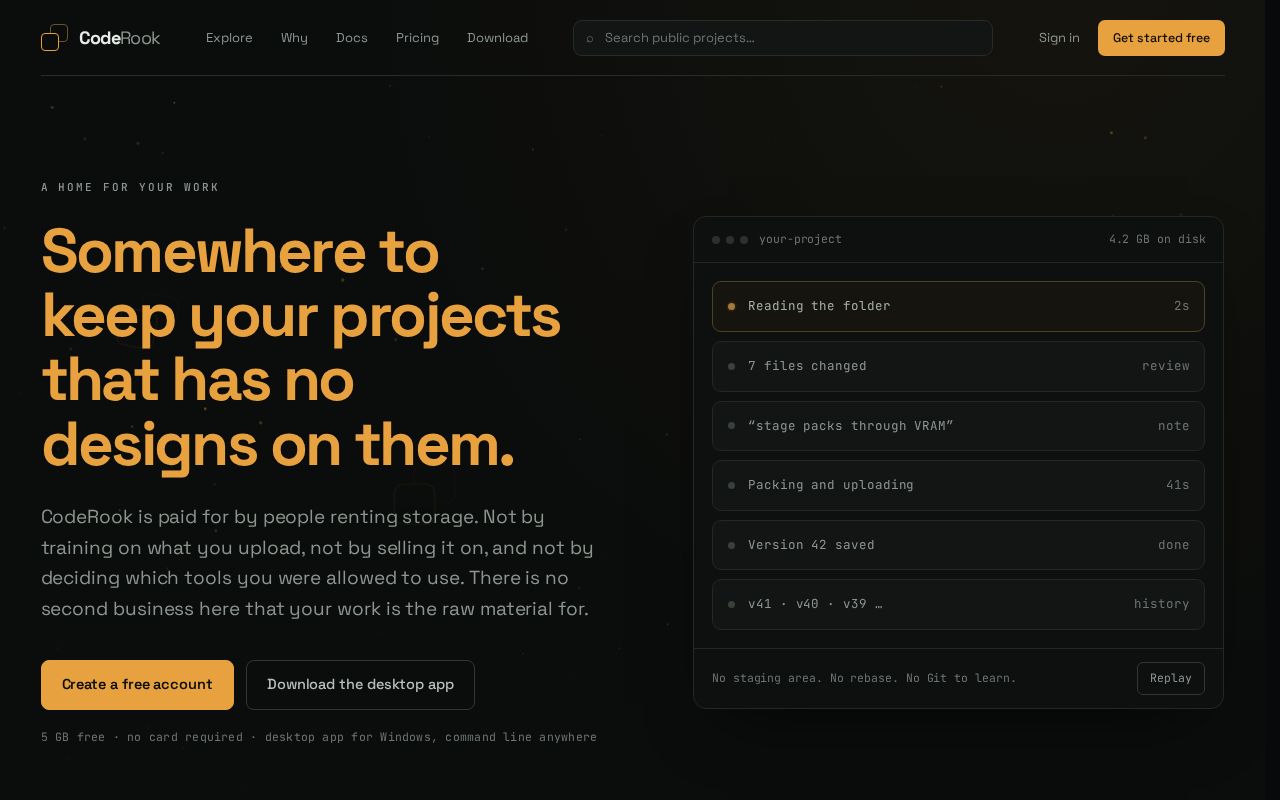This screenshot has height=800, width=1280.
Task: Focus the Search public projects field
Action: pyautogui.click(x=783, y=38)
